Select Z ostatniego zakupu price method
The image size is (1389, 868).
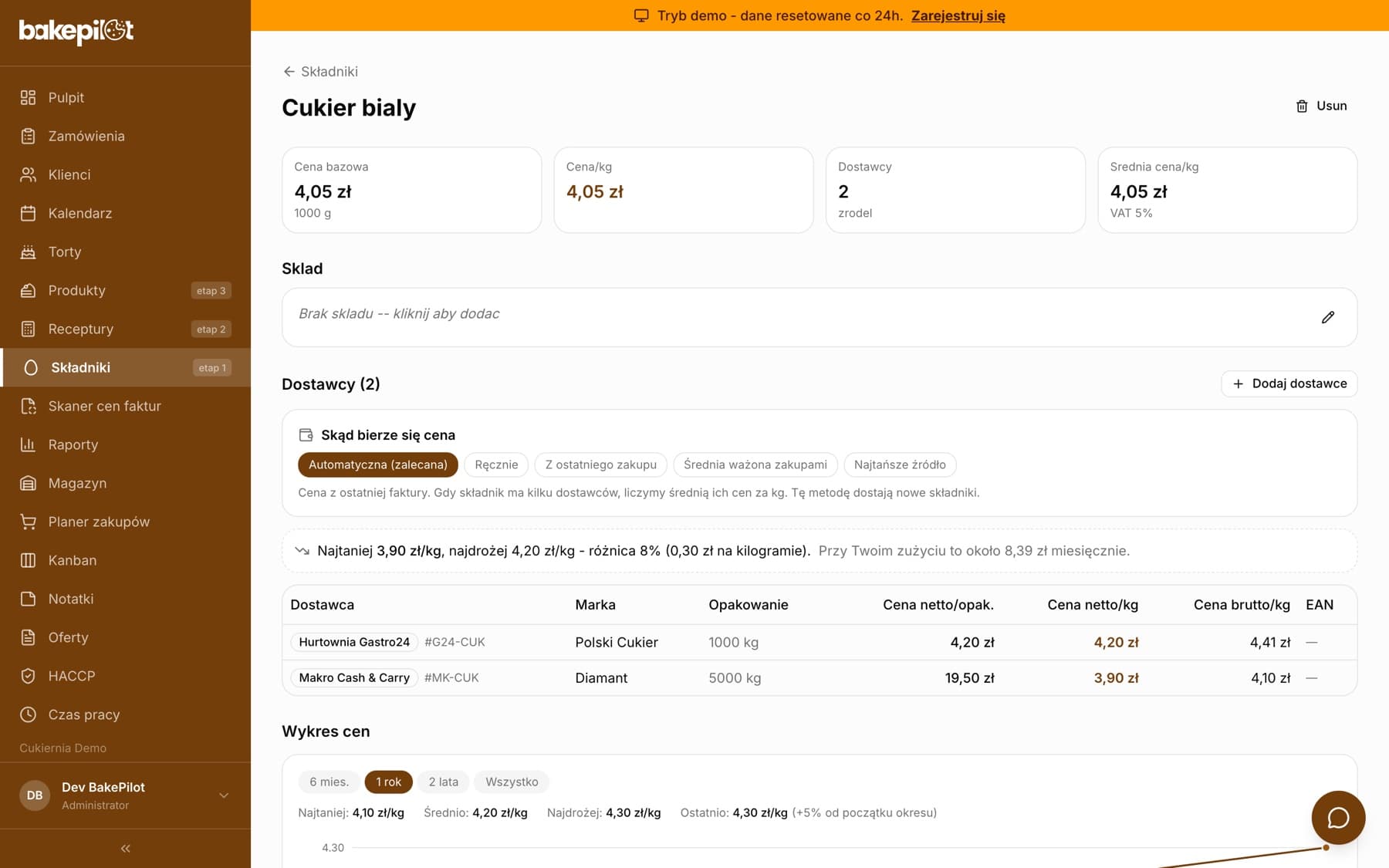tap(600, 464)
